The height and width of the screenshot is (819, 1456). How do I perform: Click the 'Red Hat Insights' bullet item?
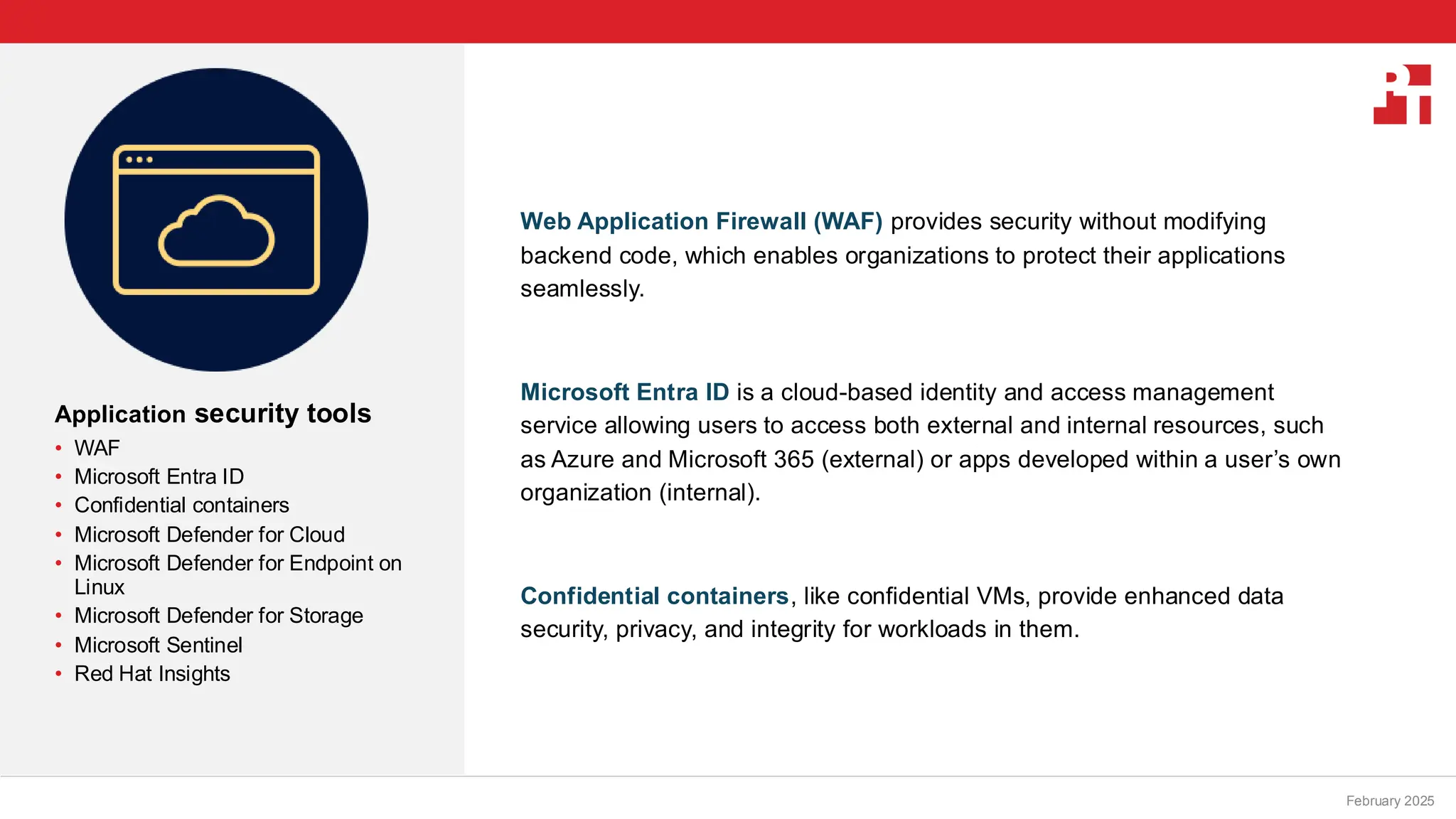[152, 674]
